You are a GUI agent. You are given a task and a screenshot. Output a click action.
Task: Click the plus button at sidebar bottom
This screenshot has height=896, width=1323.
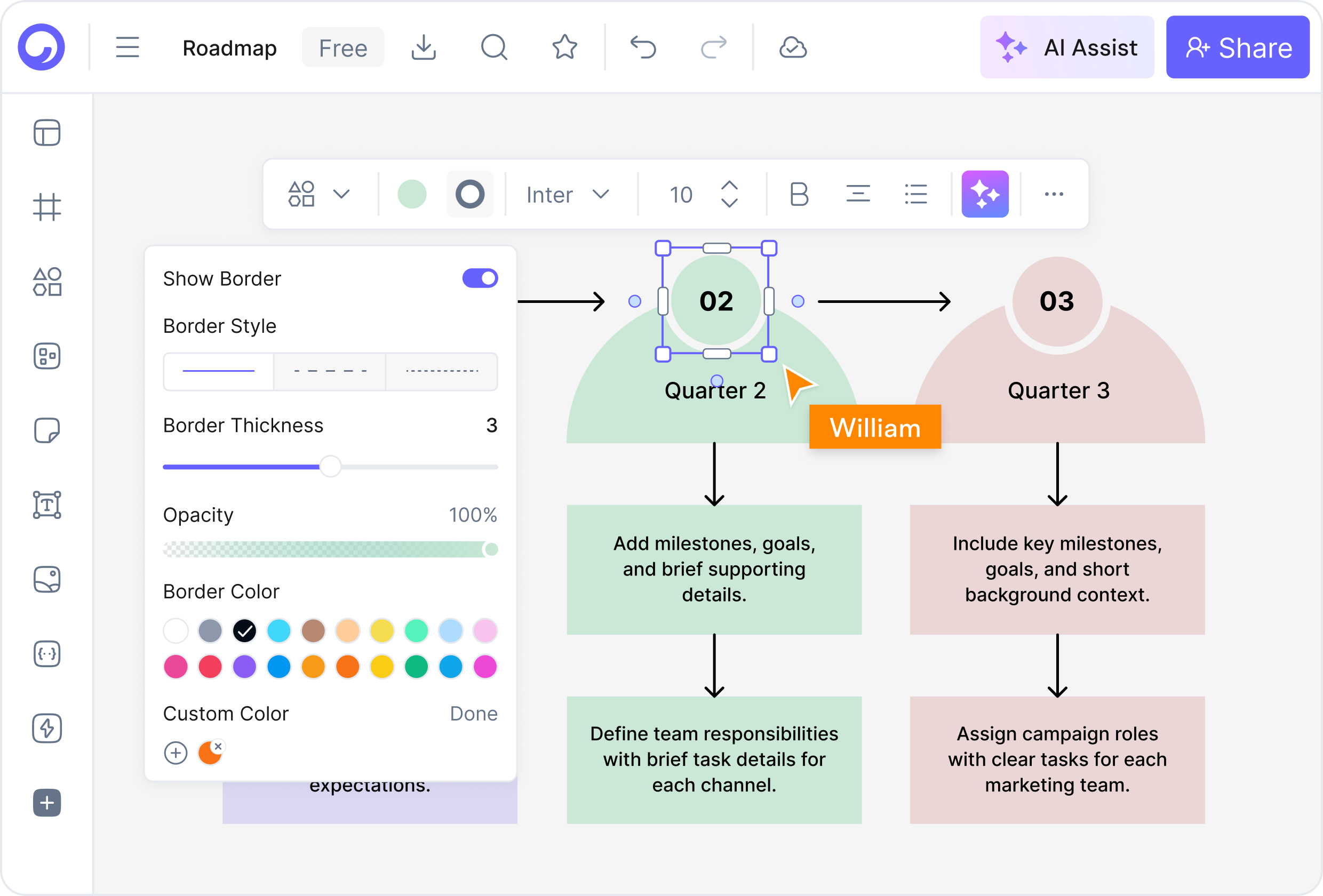(47, 803)
